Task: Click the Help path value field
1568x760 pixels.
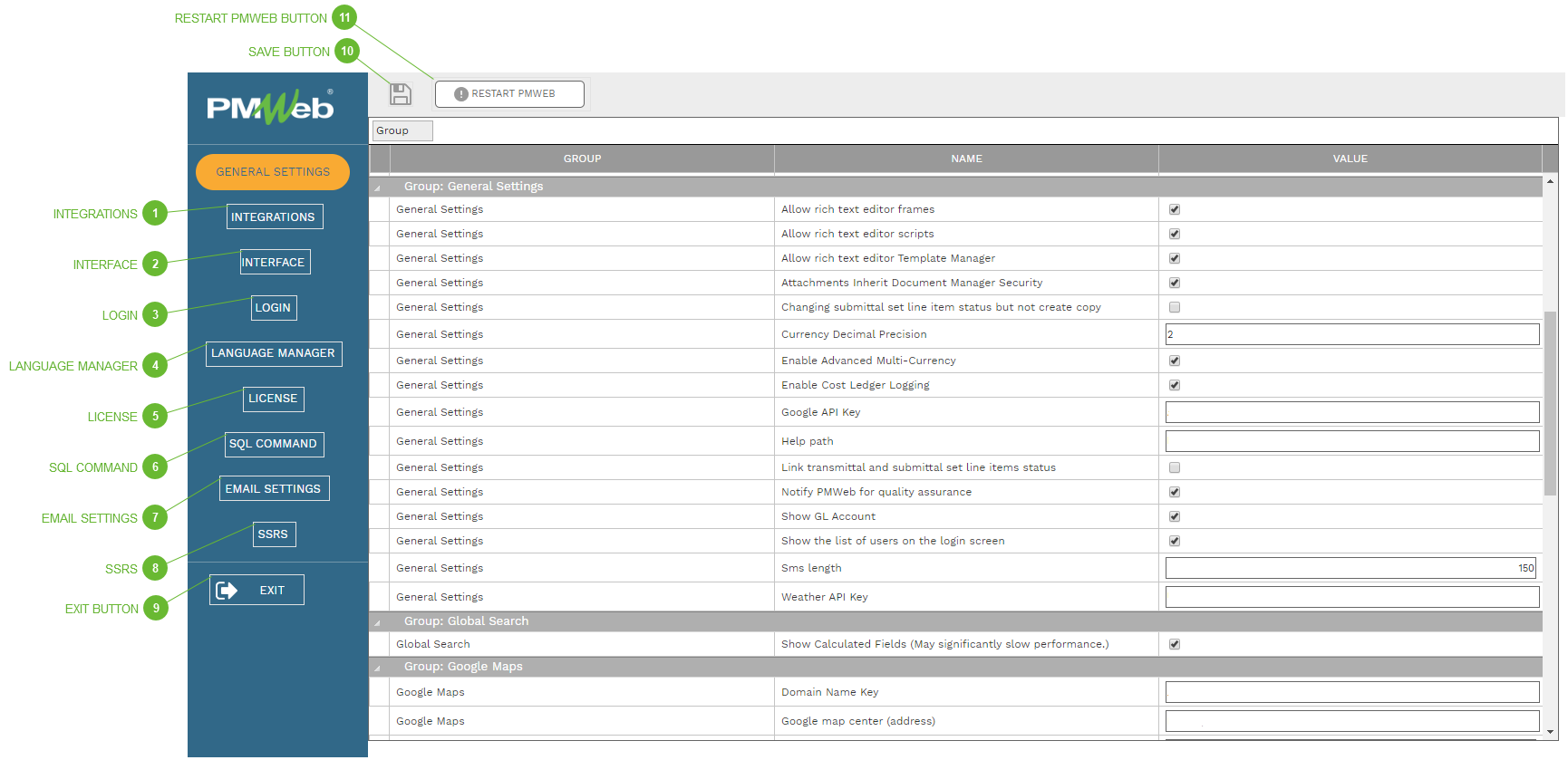Action: [x=1352, y=441]
